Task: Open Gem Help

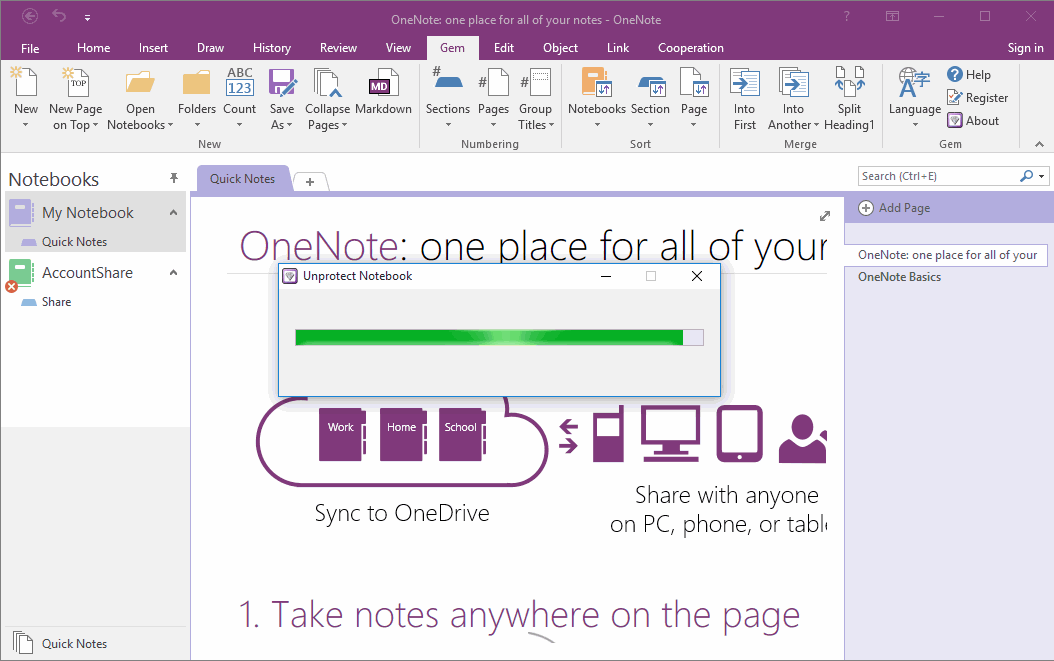Action: tap(969, 75)
